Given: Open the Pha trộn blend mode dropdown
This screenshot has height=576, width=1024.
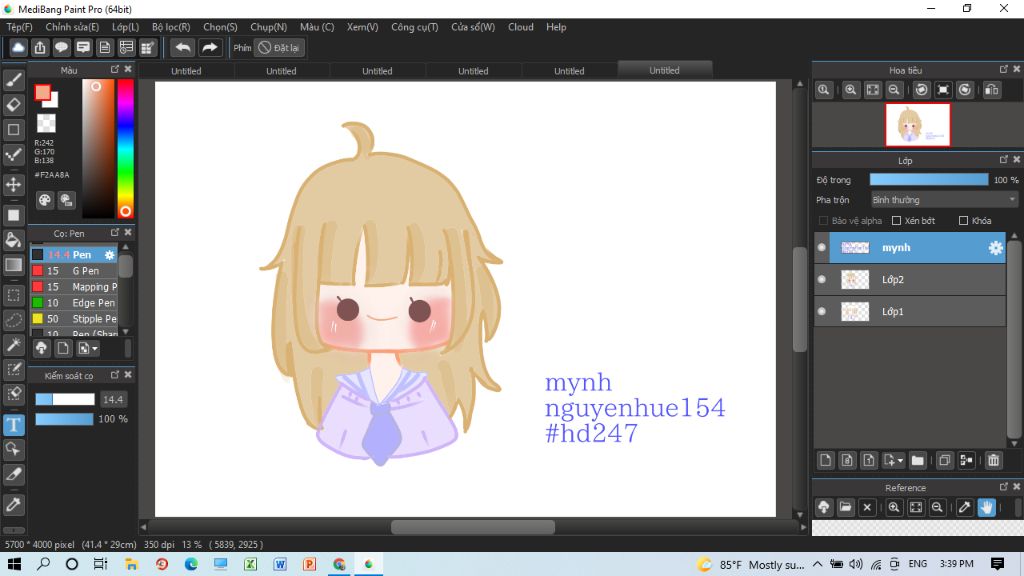Looking at the screenshot, I should (944, 200).
